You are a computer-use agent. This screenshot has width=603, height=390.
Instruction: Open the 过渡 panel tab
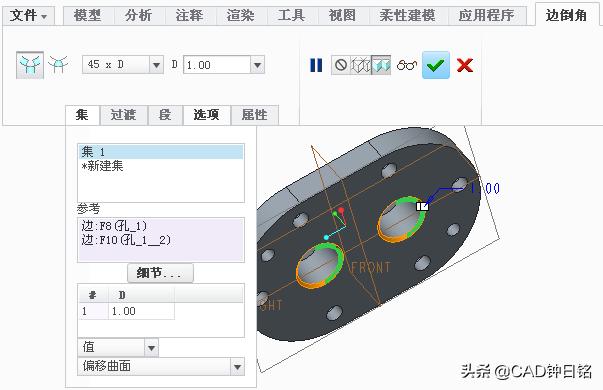click(x=123, y=115)
